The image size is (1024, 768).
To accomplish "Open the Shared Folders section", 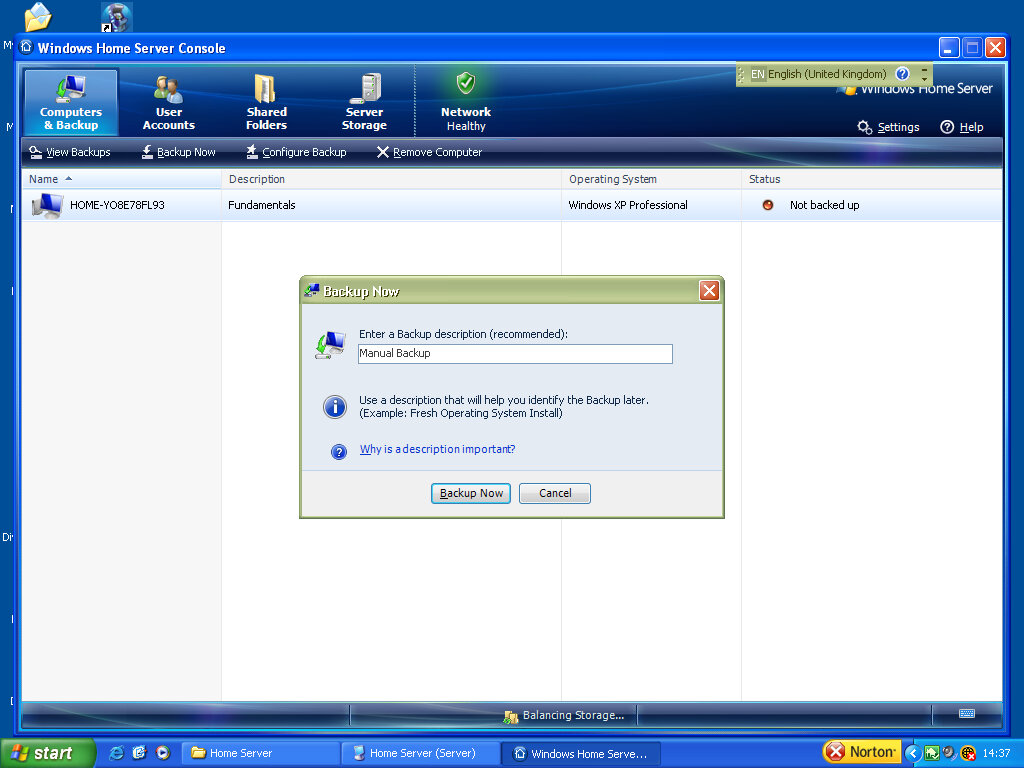I will click(x=266, y=102).
